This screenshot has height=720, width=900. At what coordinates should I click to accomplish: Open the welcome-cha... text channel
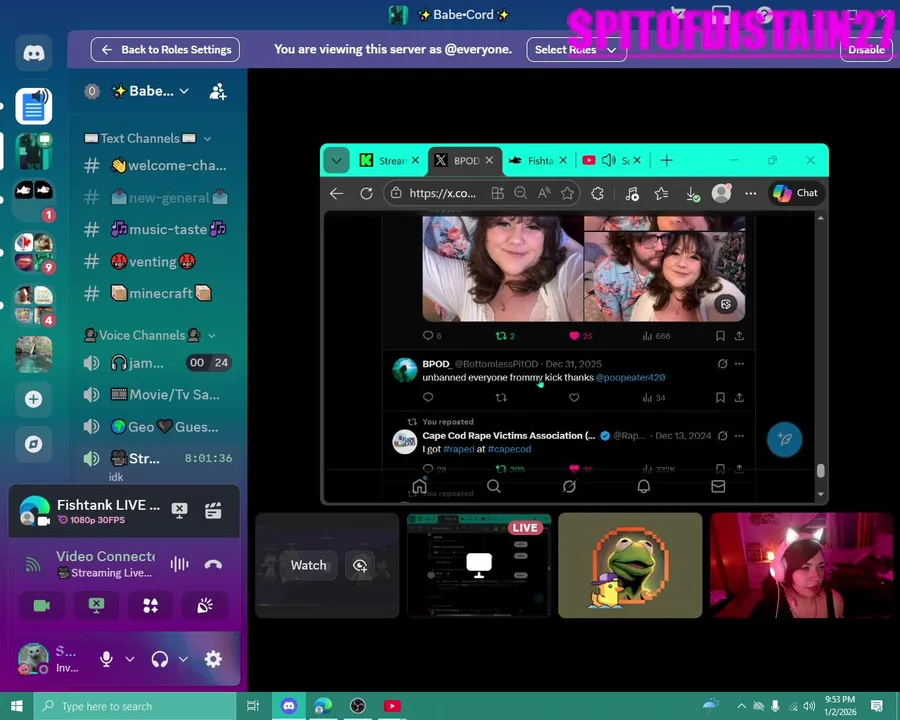[156, 166]
